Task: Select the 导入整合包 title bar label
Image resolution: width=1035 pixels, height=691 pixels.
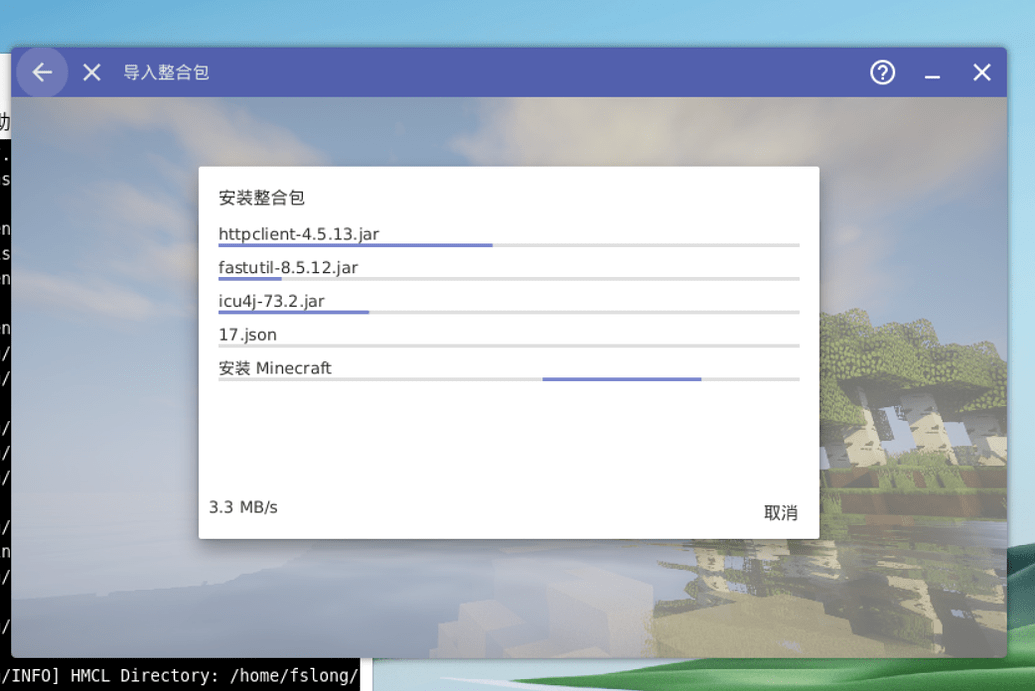Action: click(167, 72)
